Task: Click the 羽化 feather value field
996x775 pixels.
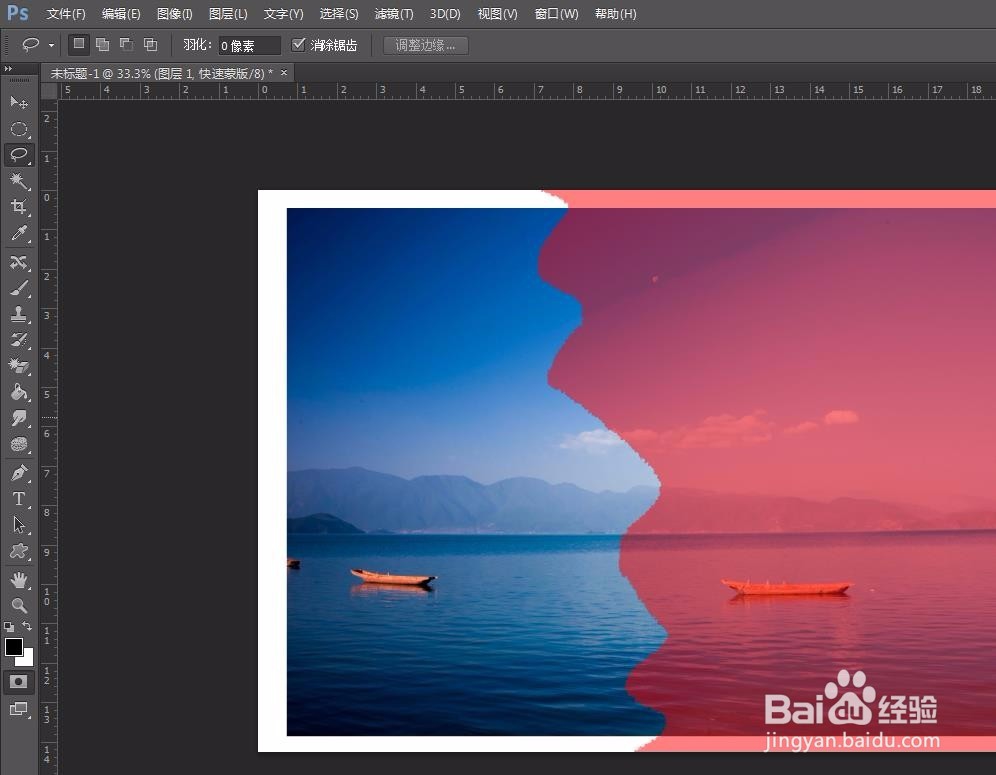Action: click(x=249, y=45)
